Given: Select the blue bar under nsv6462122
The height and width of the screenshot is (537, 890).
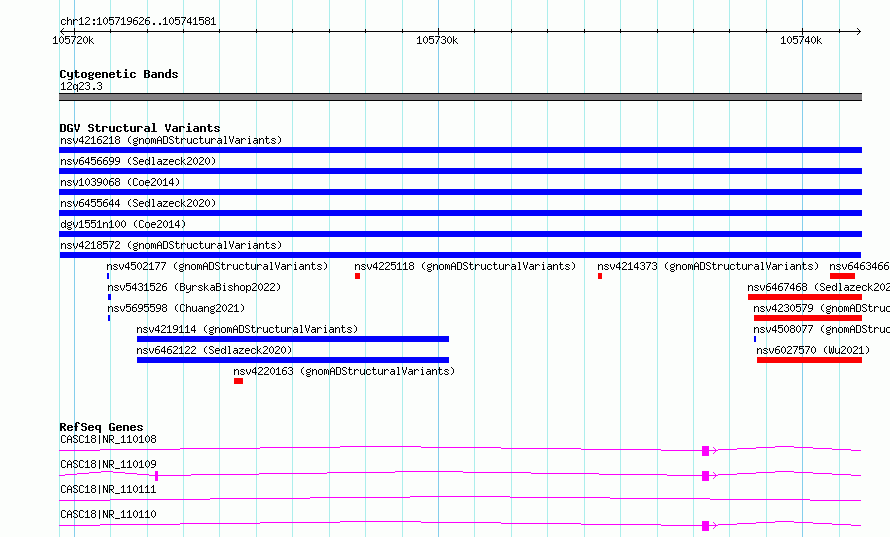Looking at the screenshot, I should pos(293,360).
